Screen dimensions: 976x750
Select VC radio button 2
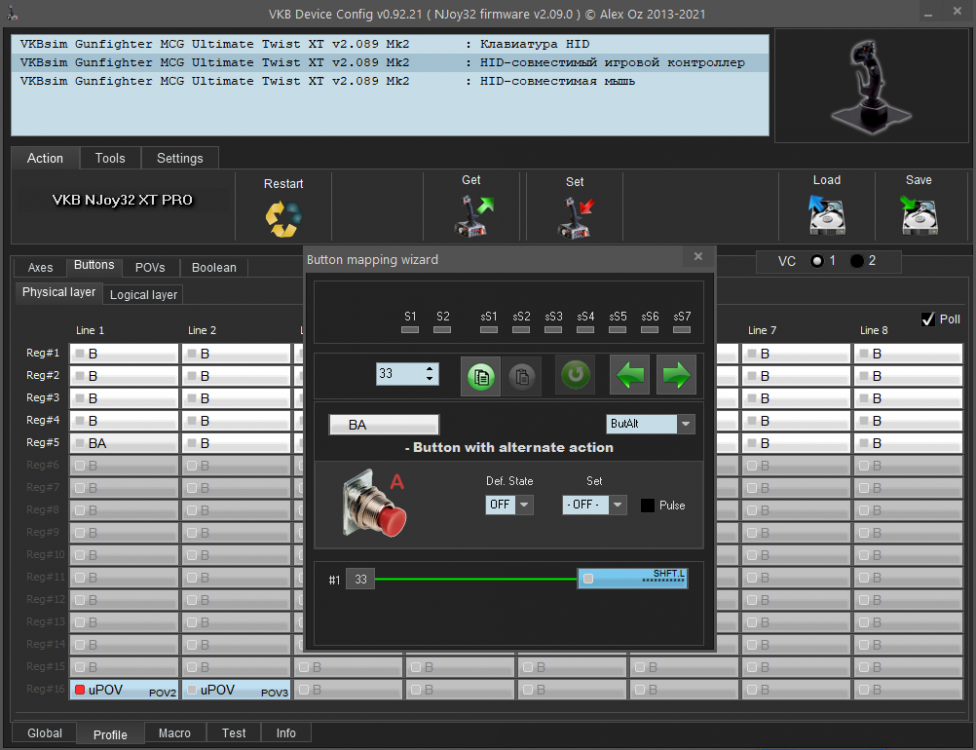[x=857, y=261]
